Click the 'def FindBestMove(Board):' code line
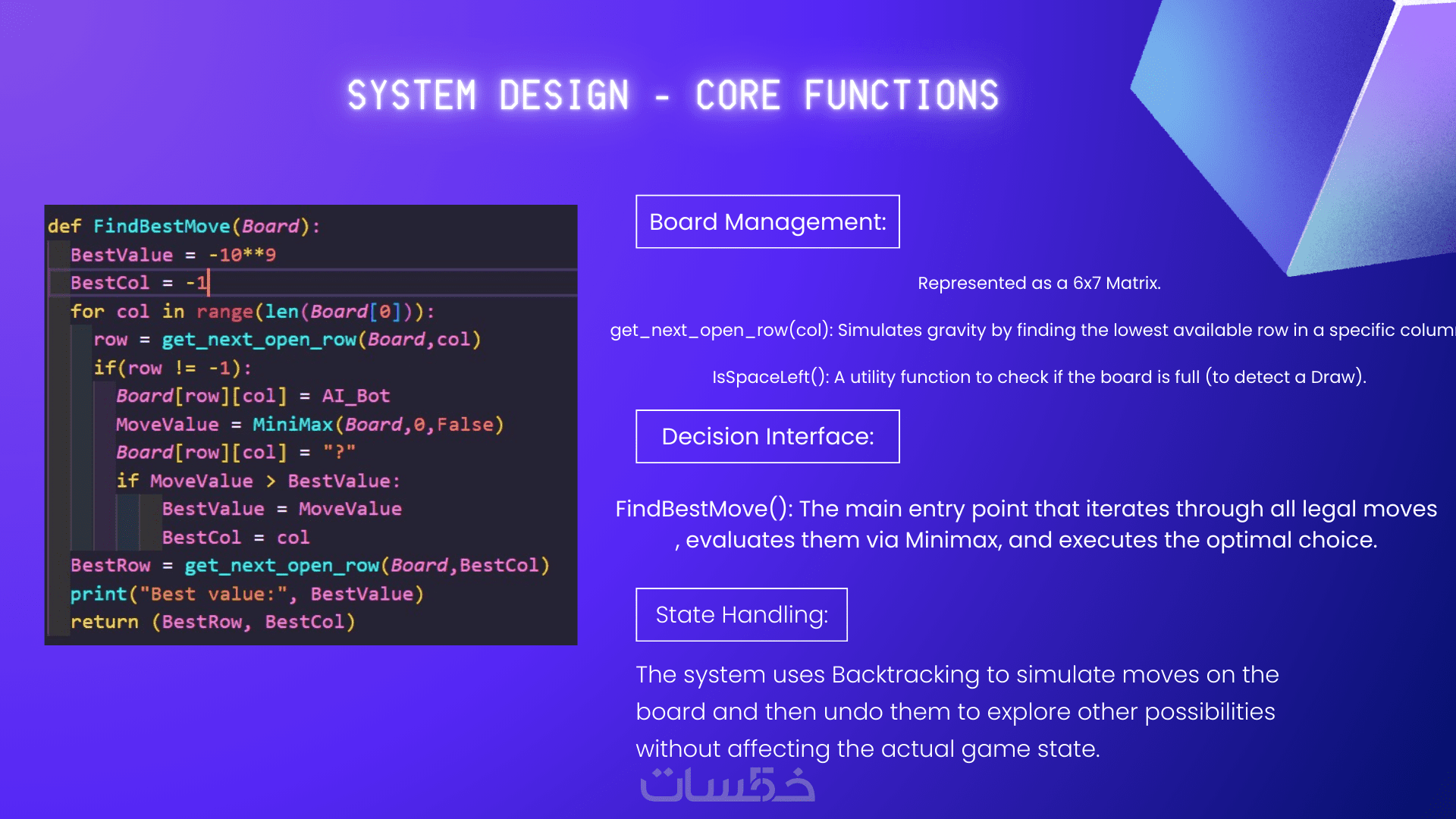Image resolution: width=1456 pixels, height=819 pixels. 184,226
